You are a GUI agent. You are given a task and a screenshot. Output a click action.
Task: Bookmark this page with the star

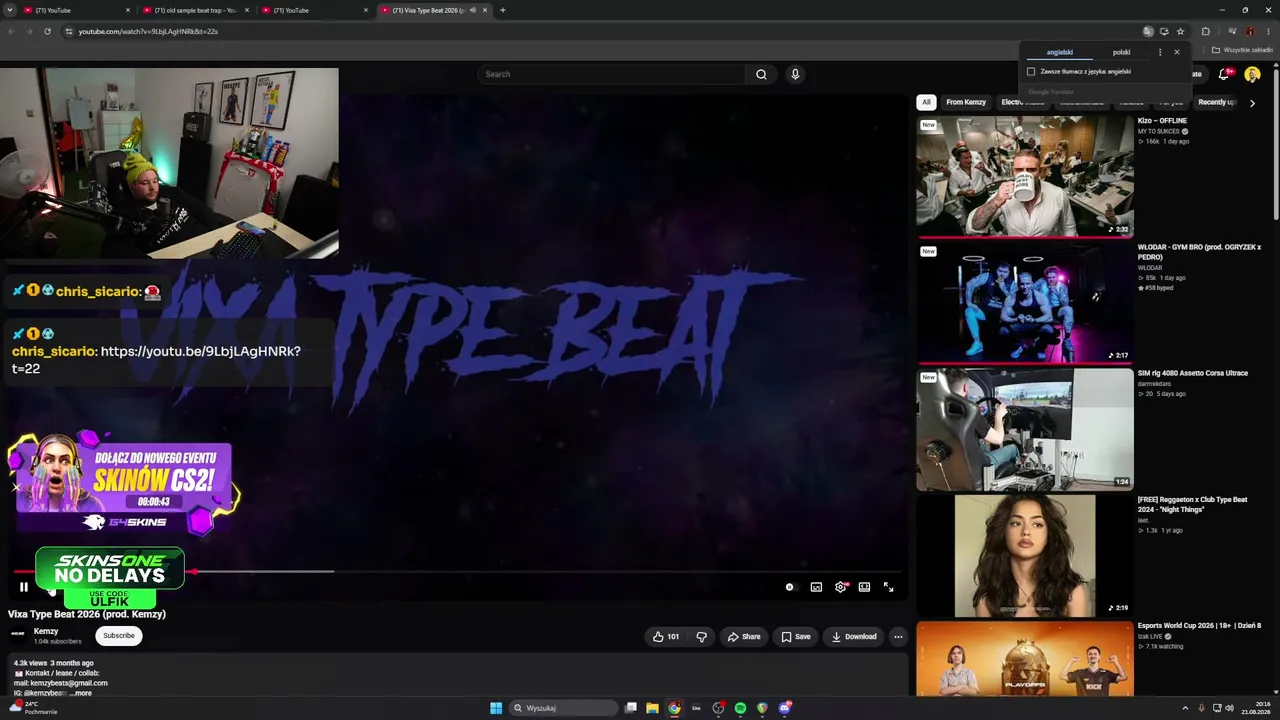click(1180, 31)
